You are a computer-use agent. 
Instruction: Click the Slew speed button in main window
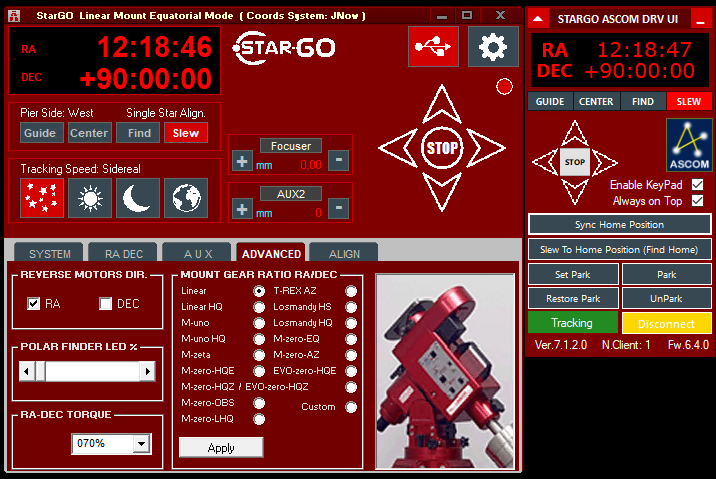(186, 133)
